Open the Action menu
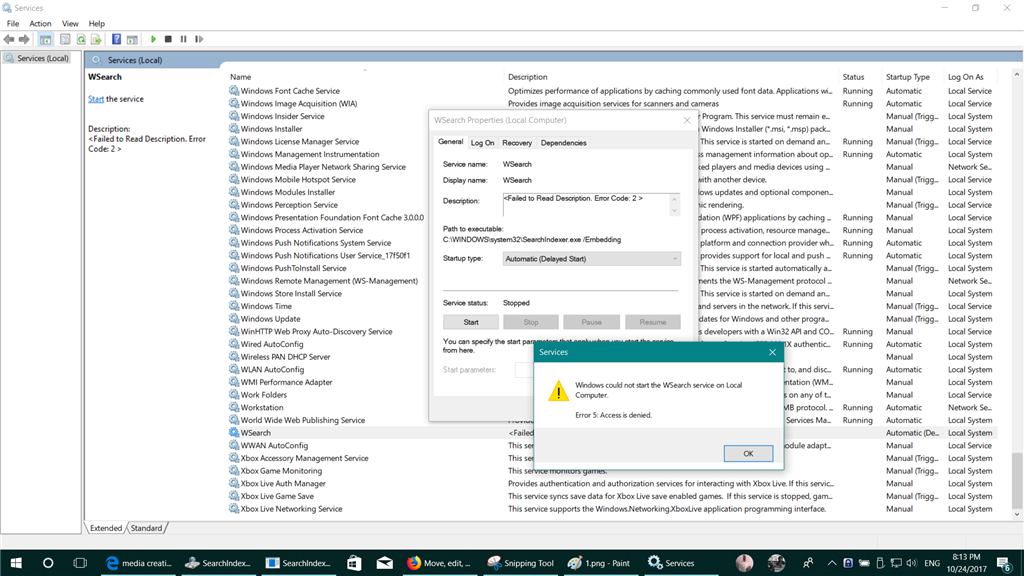The height and width of the screenshot is (576, 1024). (40, 24)
